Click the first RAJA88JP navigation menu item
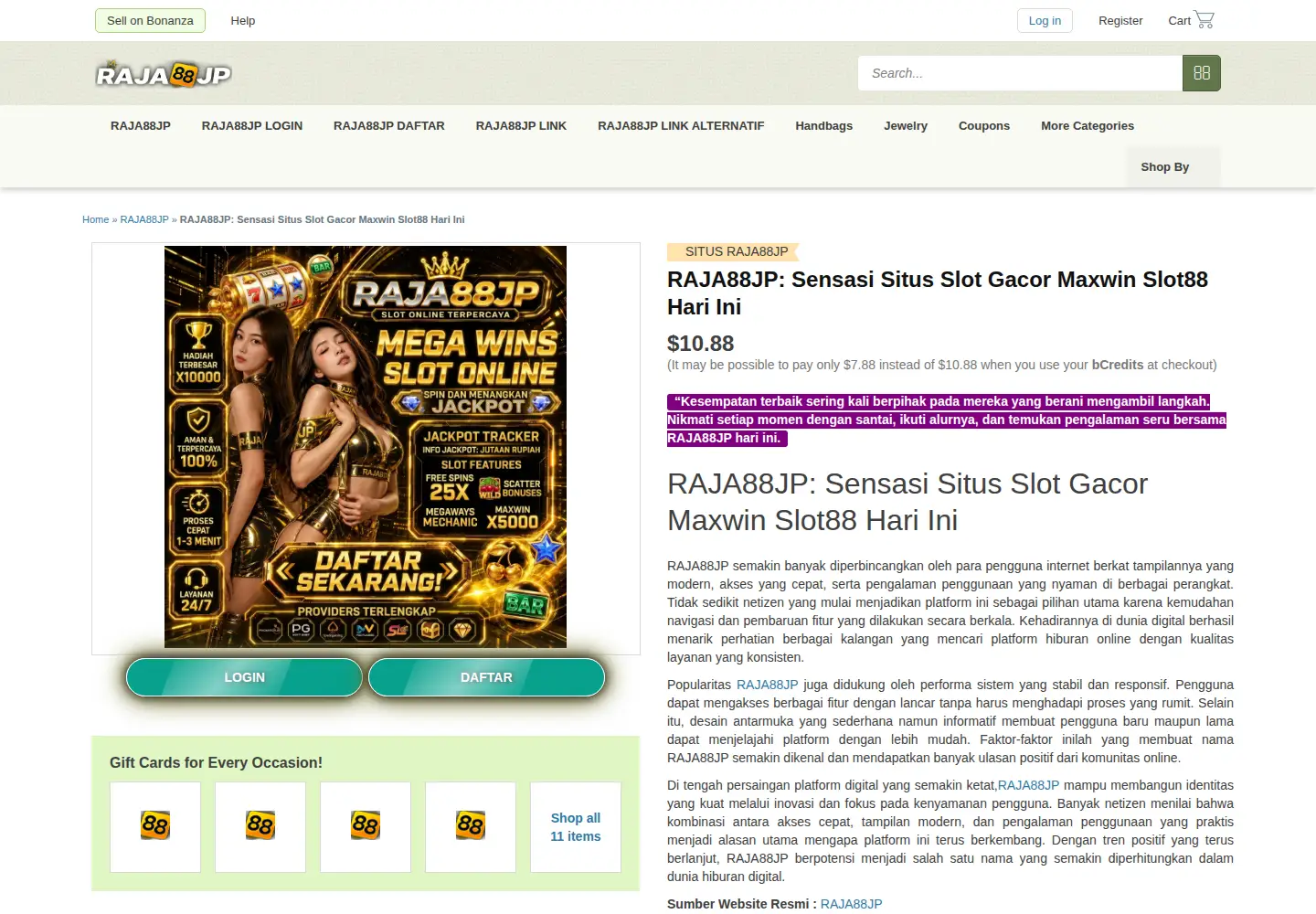 click(141, 126)
